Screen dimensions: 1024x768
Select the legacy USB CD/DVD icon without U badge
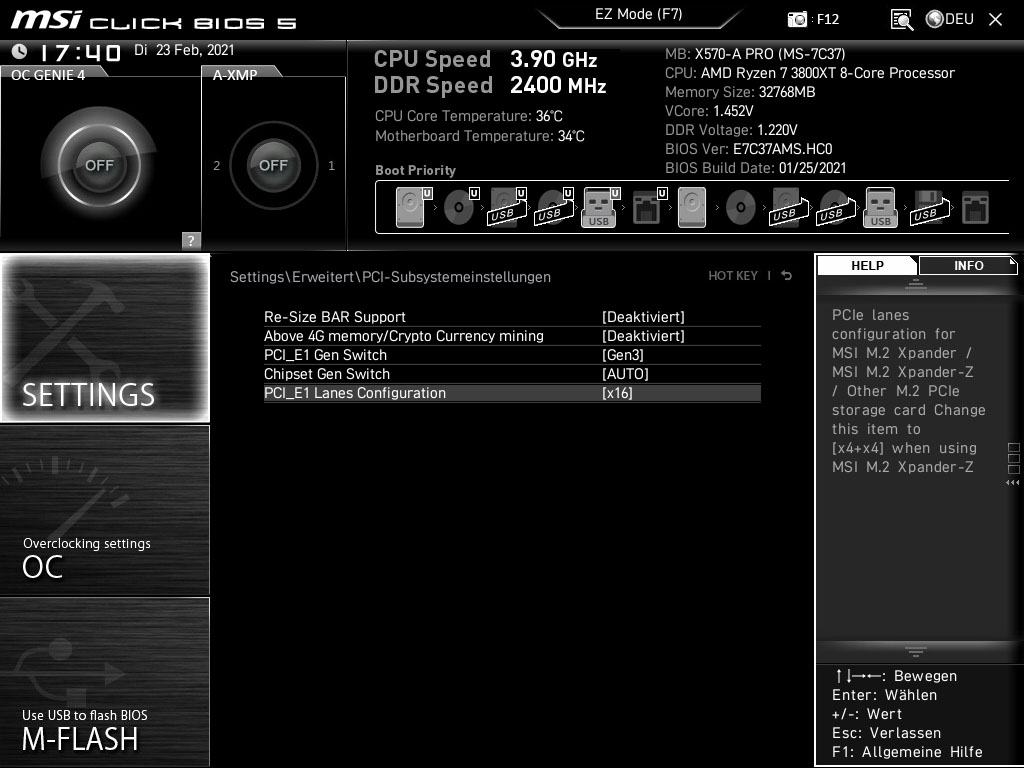[836, 208]
